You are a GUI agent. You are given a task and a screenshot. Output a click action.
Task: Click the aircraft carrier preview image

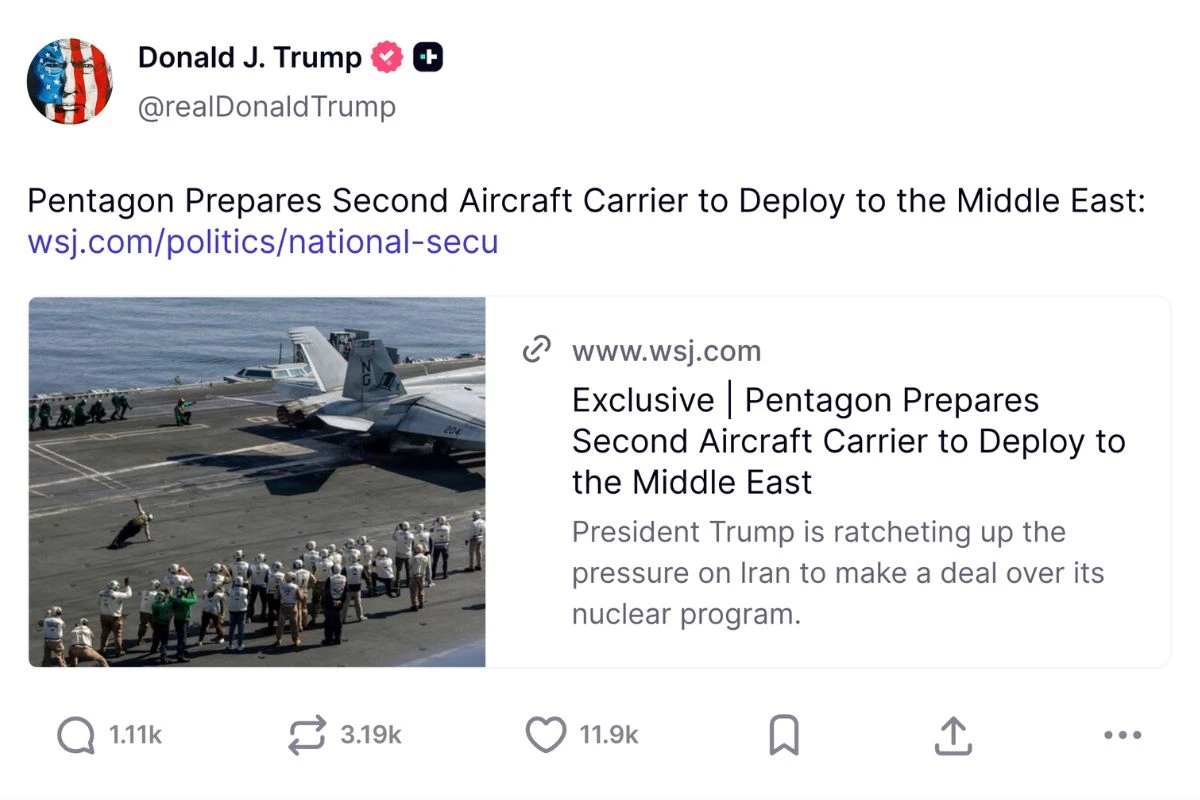click(x=257, y=482)
